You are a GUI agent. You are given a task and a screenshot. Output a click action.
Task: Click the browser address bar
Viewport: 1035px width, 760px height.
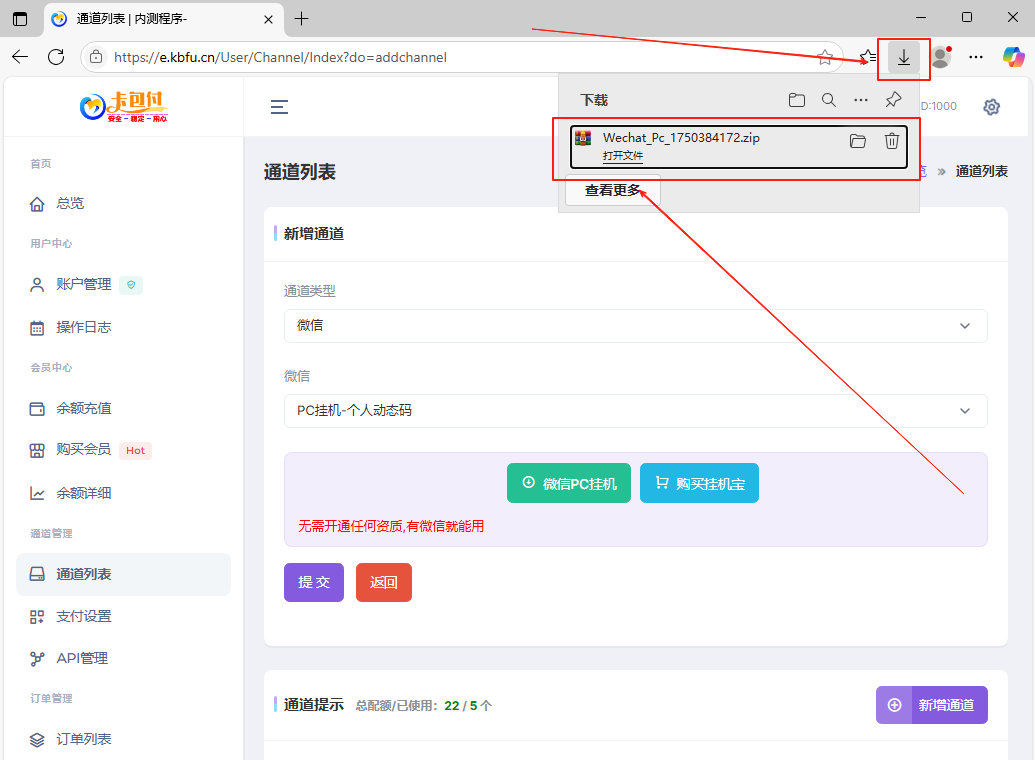pyautogui.click(x=400, y=57)
